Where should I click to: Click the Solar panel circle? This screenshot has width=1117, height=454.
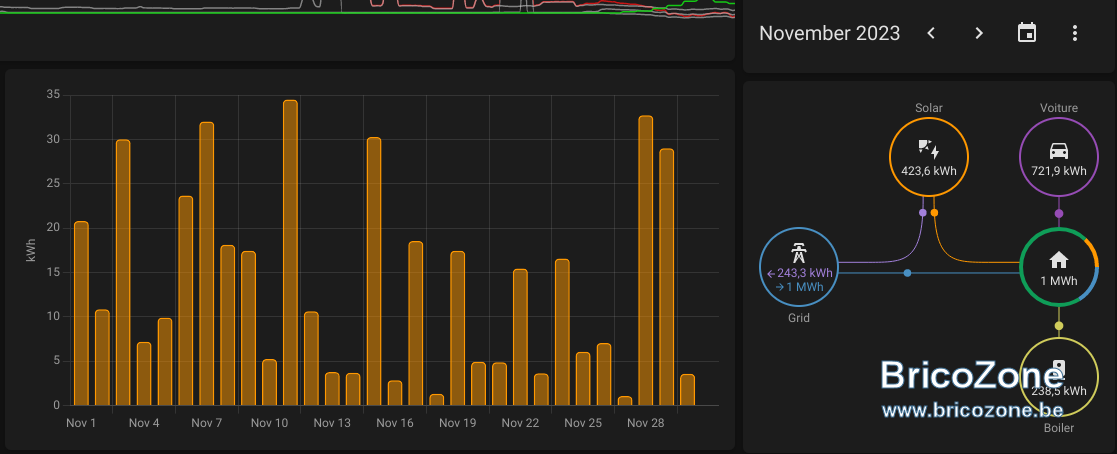[929, 156]
